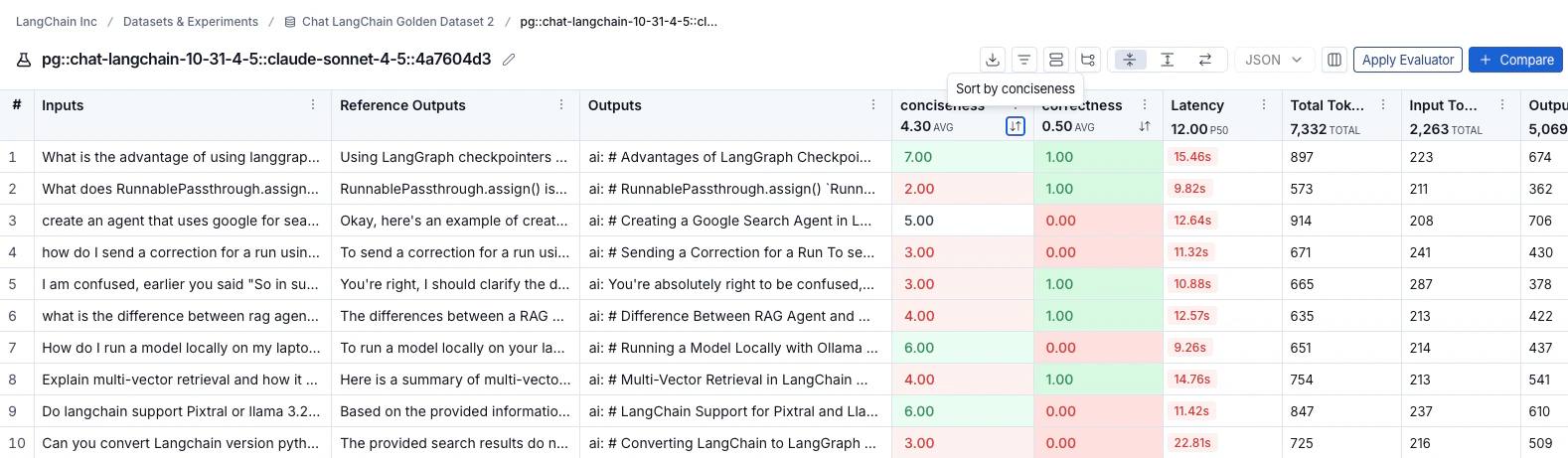The height and width of the screenshot is (458, 1568).
Task: Click the trace tree view icon
Action: pos(1088,60)
